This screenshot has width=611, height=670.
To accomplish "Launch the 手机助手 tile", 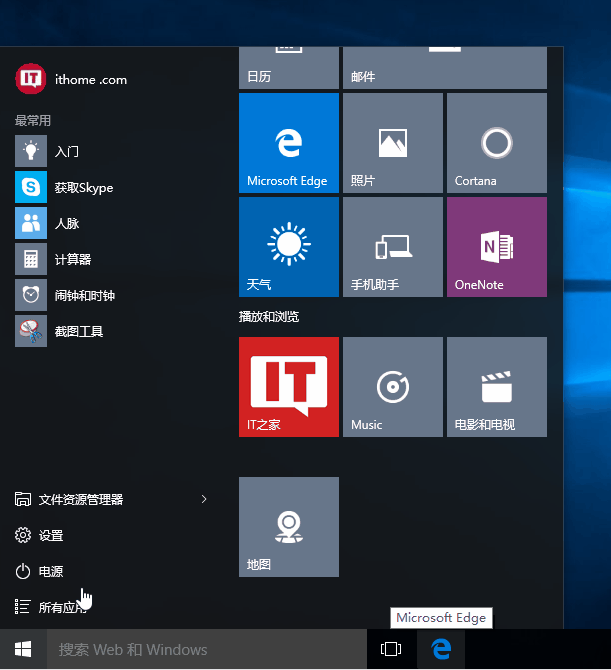I will 392,246.
